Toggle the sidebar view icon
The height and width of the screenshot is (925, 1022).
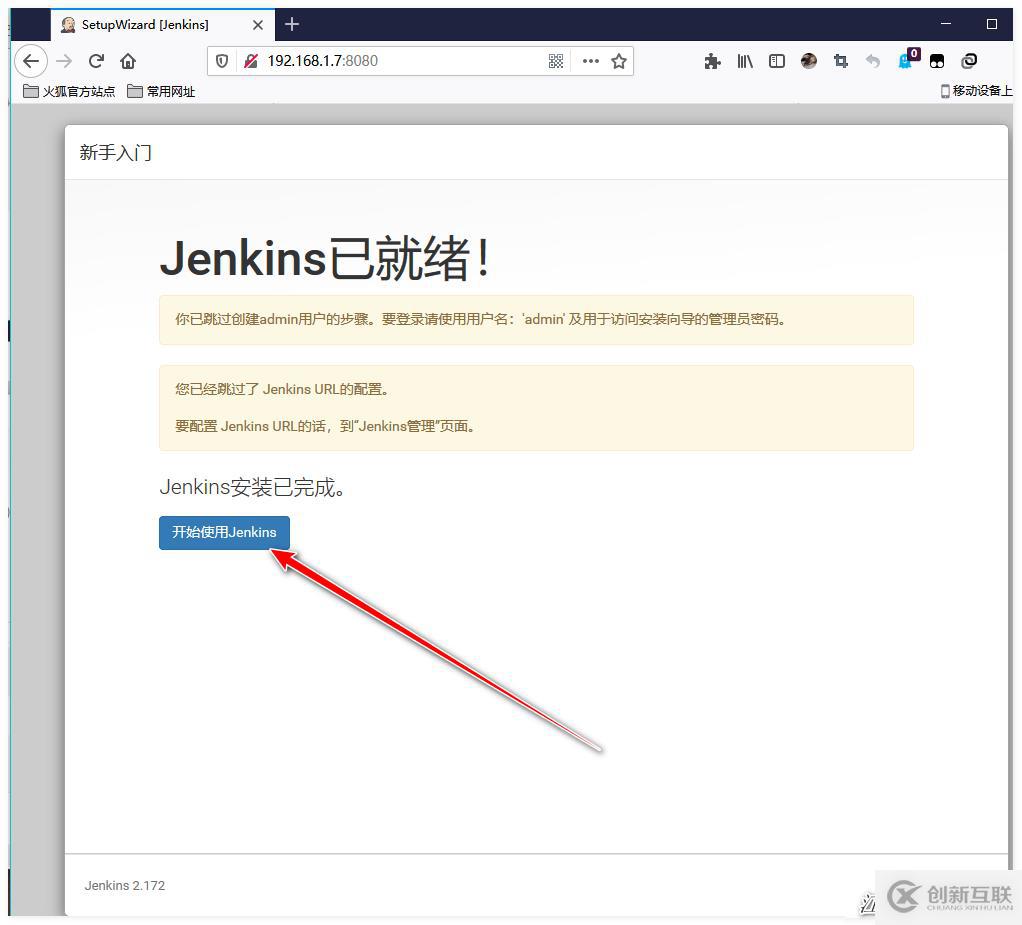[x=776, y=61]
